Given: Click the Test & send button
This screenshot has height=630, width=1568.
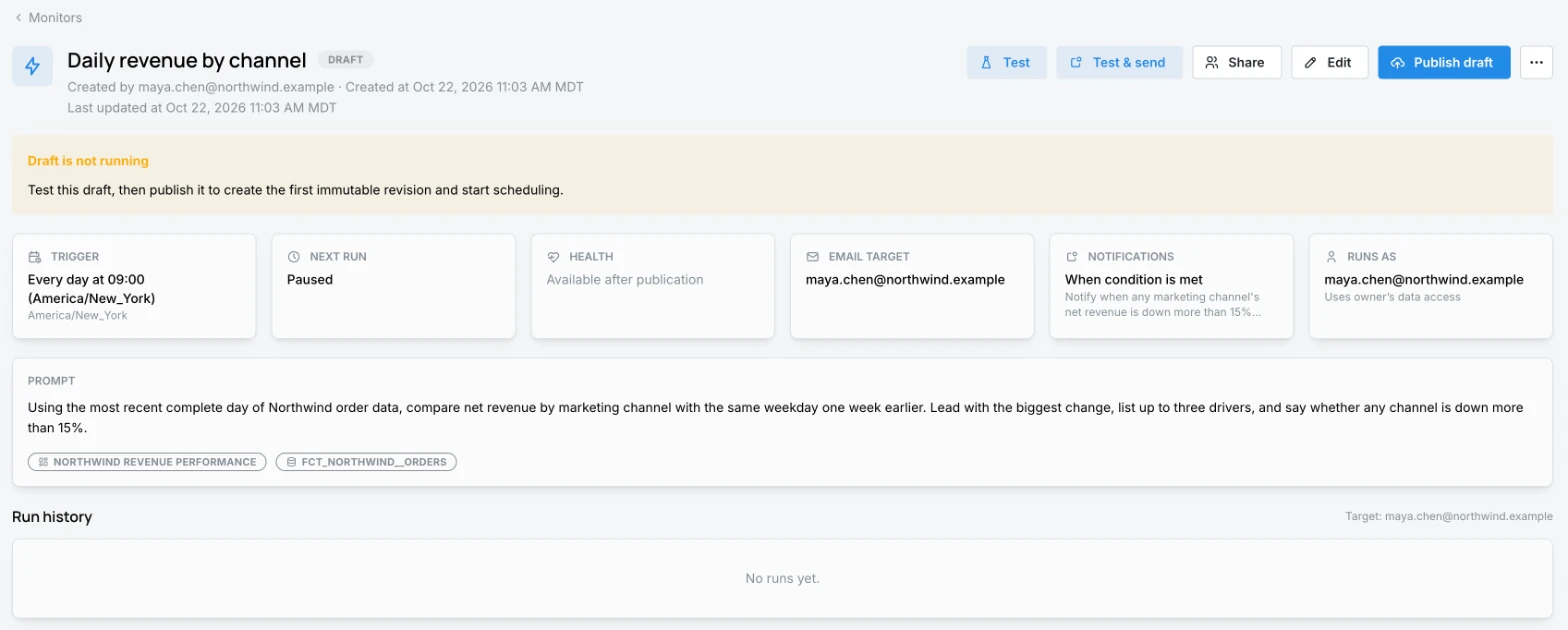Looking at the screenshot, I should [1119, 62].
